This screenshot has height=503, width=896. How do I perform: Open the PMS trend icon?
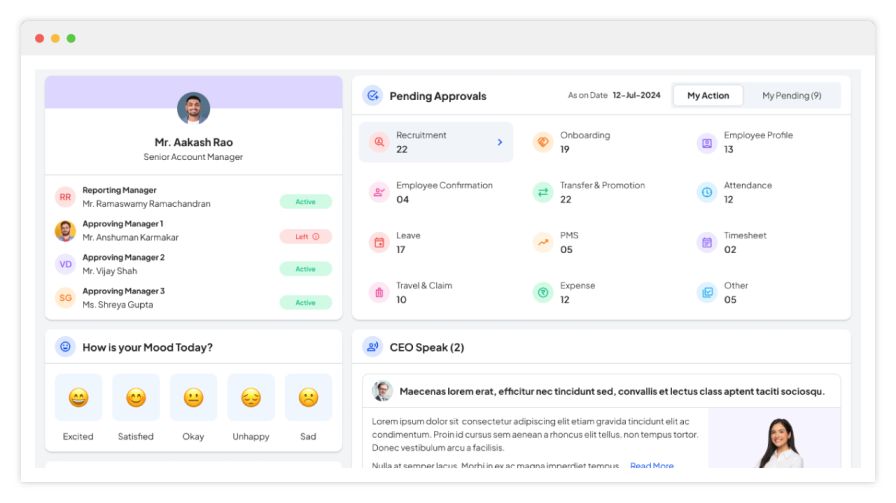pyautogui.click(x=543, y=242)
